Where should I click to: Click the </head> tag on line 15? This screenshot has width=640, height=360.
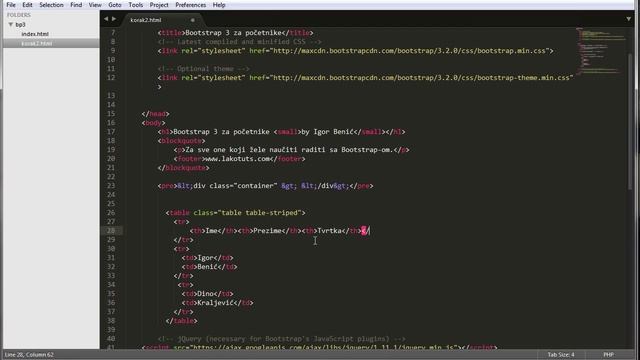coord(156,114)
